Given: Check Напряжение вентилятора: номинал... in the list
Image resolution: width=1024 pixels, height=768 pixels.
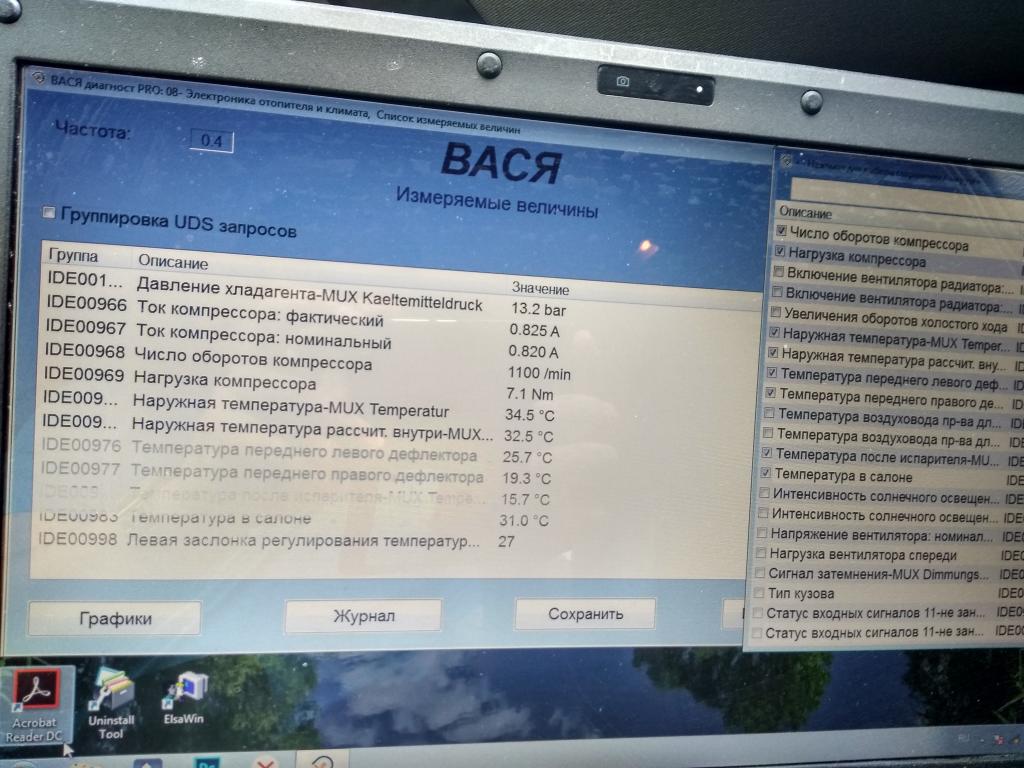Looking at the screenshot, I should pos(761,534).
